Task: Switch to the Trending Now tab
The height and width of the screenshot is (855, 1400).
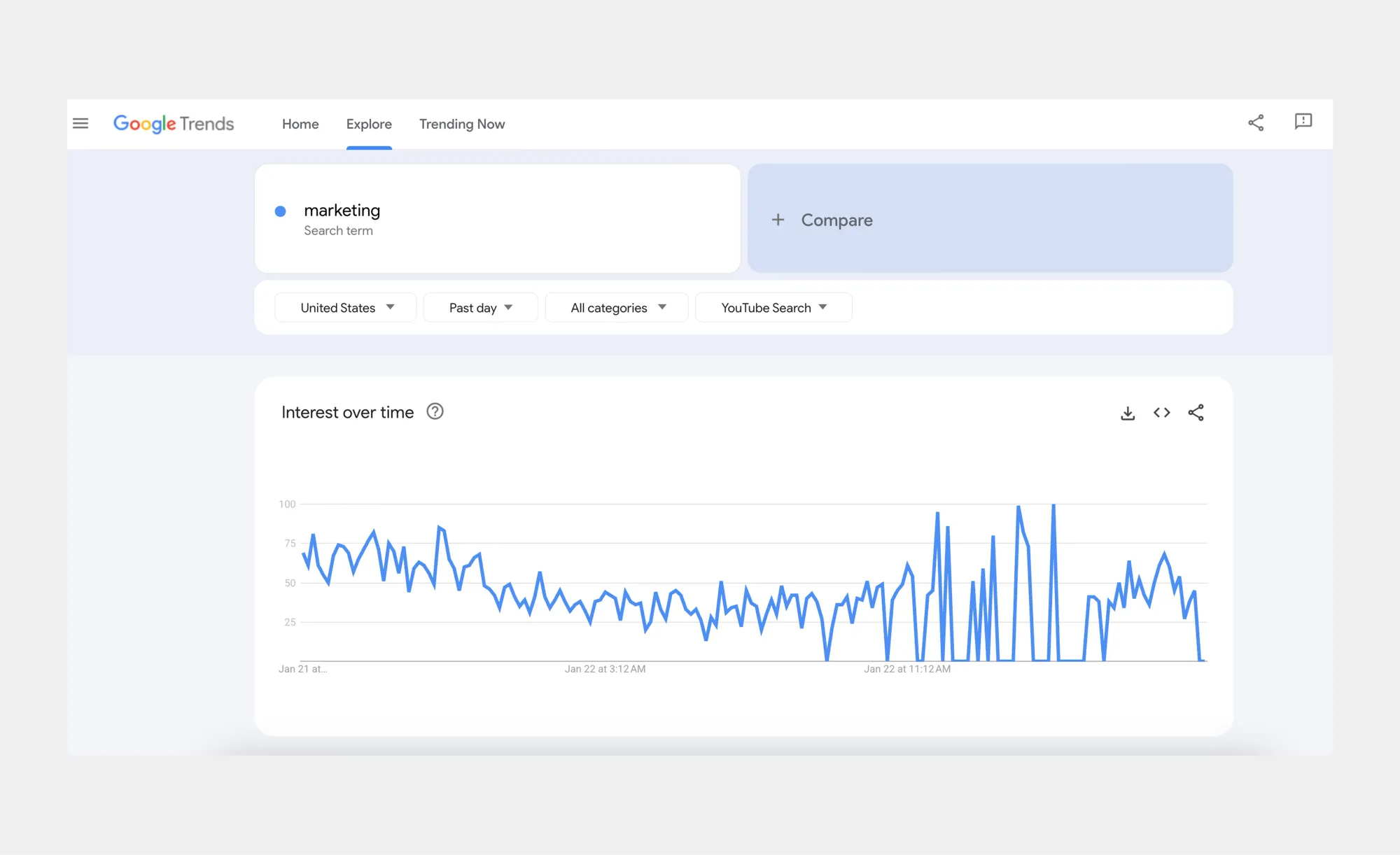Action: (x=461, y=124)
